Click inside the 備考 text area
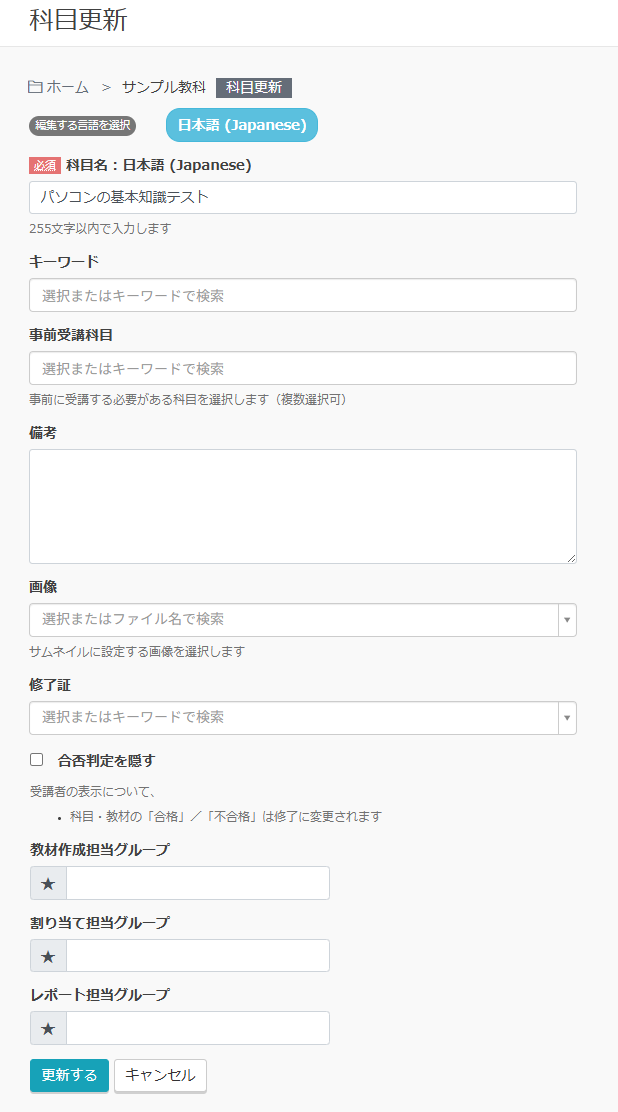 click(302, 506)
